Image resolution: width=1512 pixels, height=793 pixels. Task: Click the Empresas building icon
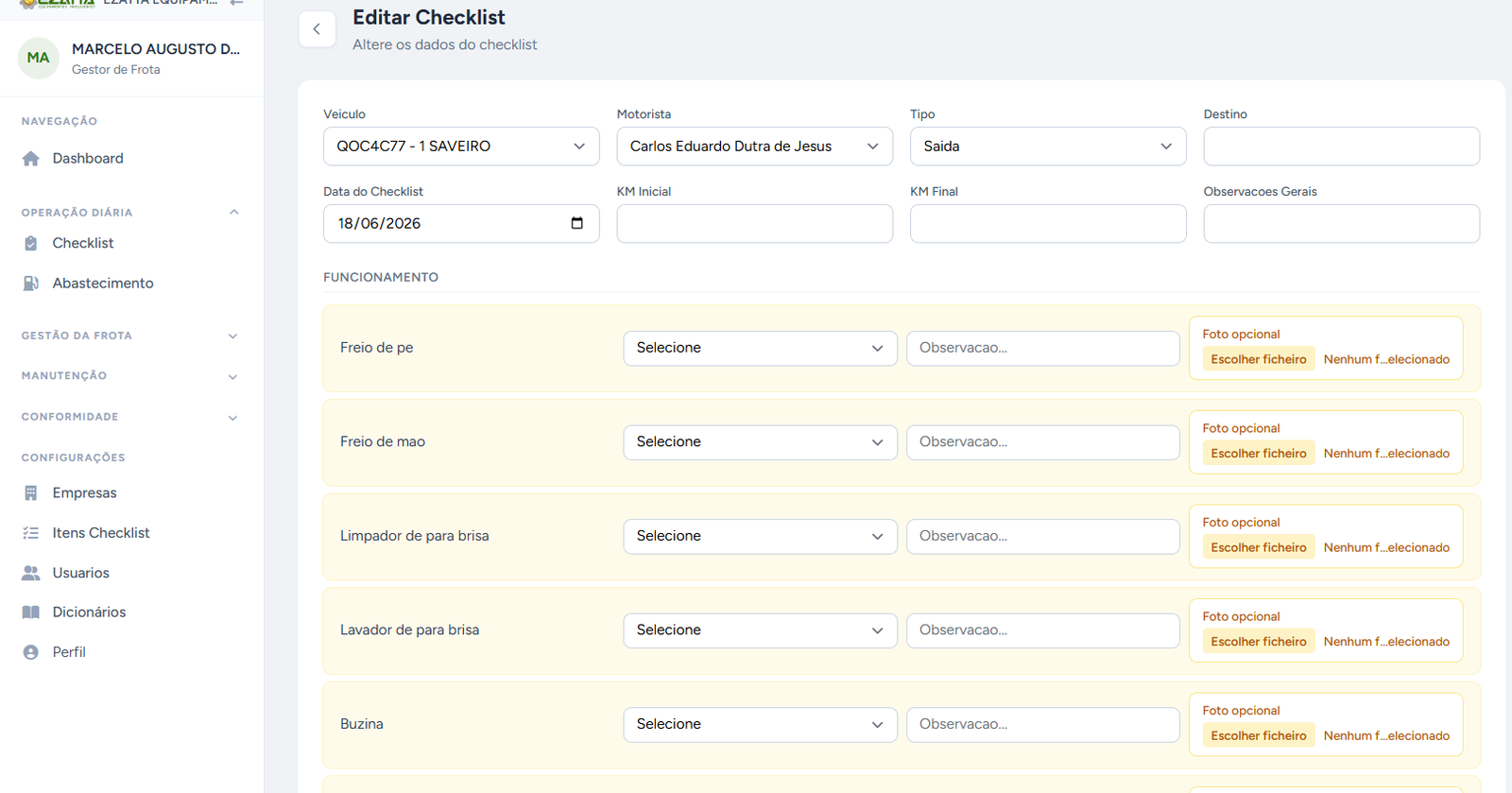(31, 493)
